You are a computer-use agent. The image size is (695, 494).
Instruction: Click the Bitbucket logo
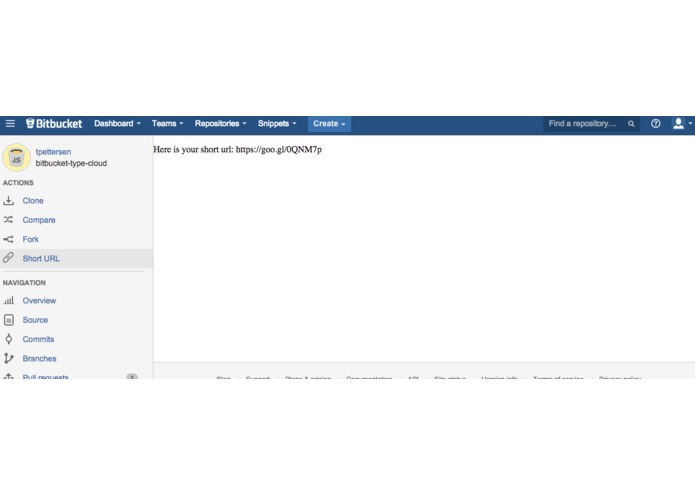coord(54,124)
